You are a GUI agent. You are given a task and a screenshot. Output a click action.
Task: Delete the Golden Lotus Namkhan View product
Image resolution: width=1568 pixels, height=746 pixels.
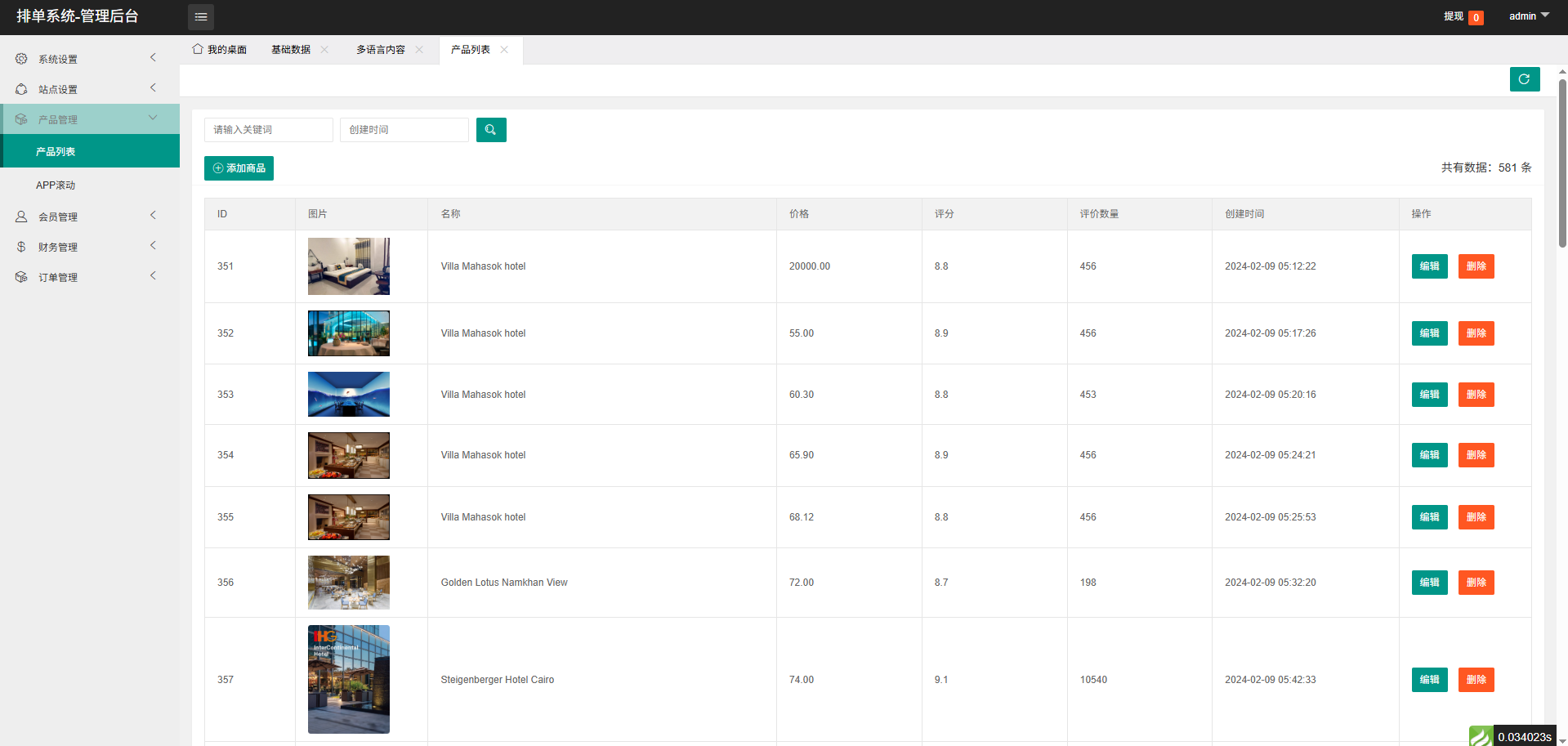pos(1476,583)
